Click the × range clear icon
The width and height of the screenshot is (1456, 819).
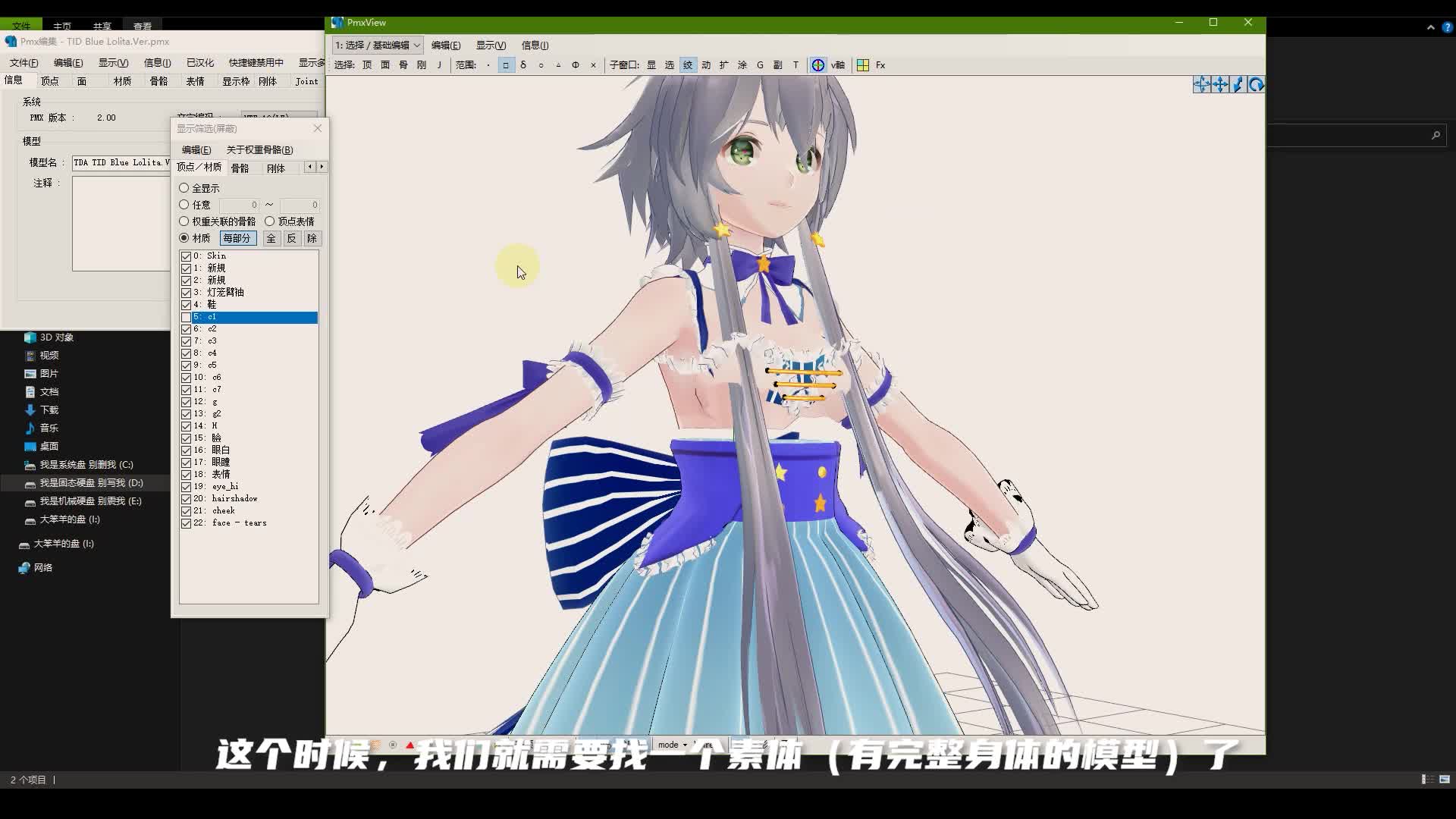tap(593, 65)
